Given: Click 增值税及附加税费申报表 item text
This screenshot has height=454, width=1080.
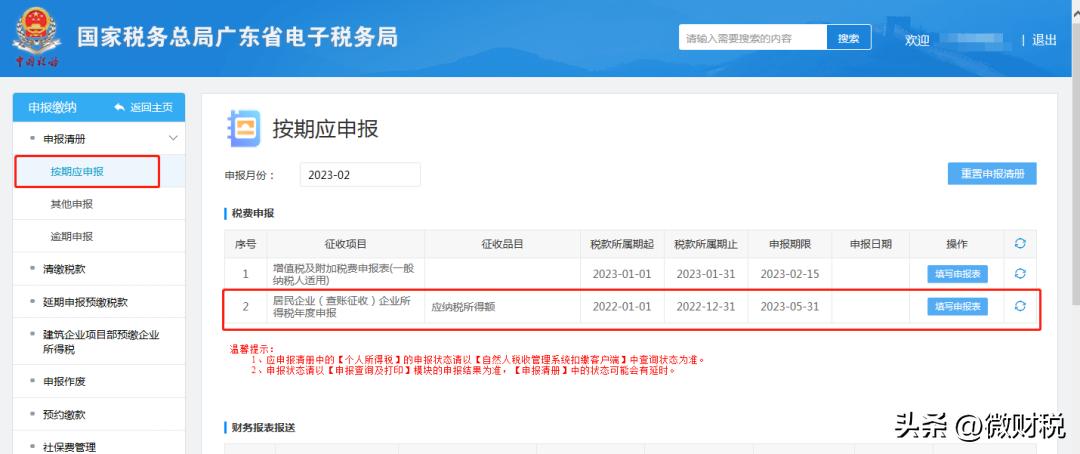Looking at the screenshot, I should coord(344,274).
